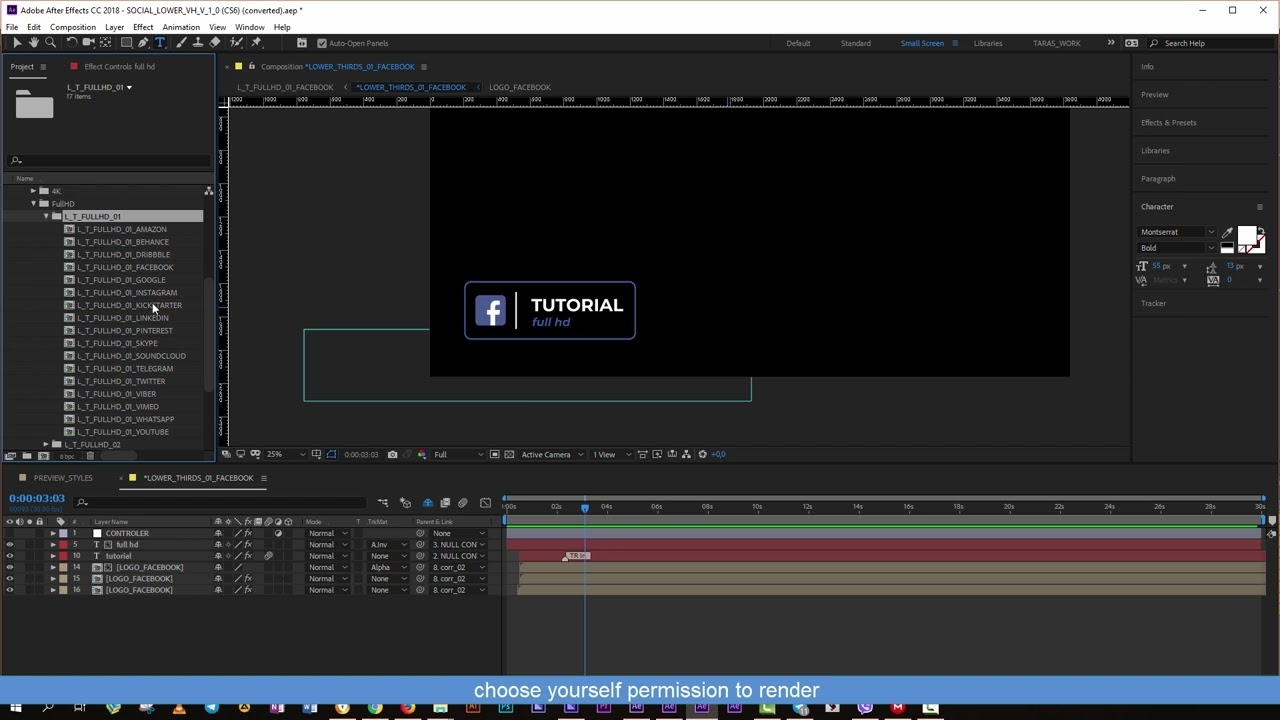Select the Brush tool
1280x720 pixels.
[181, 43]
